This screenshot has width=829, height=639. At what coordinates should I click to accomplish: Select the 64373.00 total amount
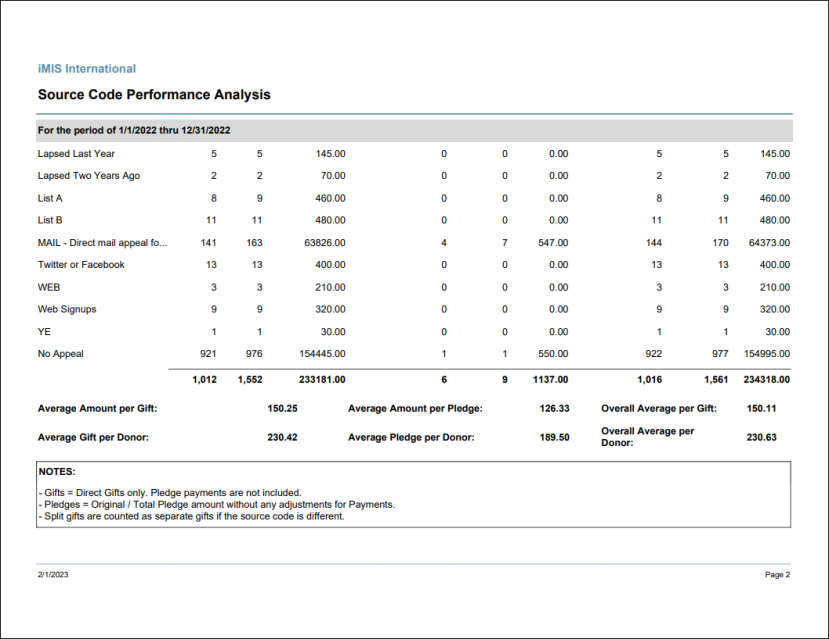tap(769, 243)
